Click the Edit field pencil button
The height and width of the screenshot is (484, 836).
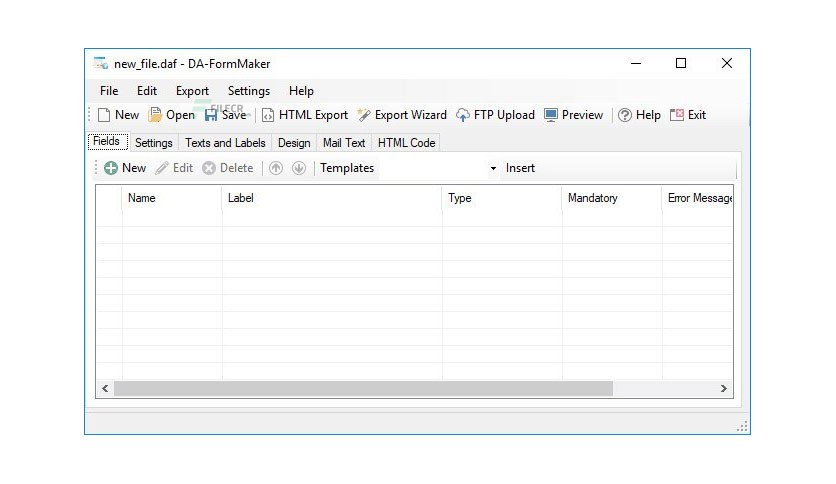tap(174, 168)
